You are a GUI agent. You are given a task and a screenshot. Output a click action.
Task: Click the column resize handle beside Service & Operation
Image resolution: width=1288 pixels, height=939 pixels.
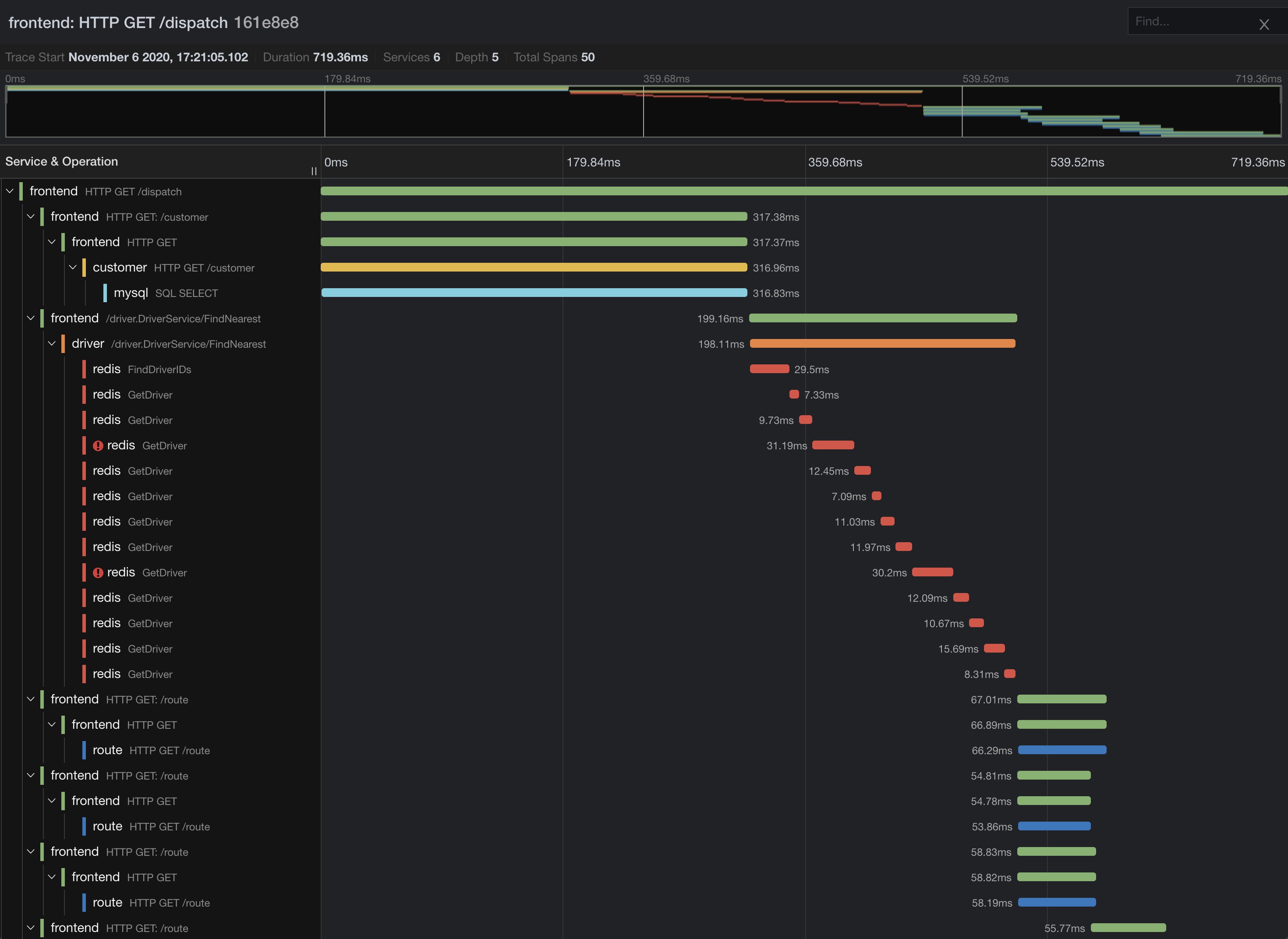point(314,170)
